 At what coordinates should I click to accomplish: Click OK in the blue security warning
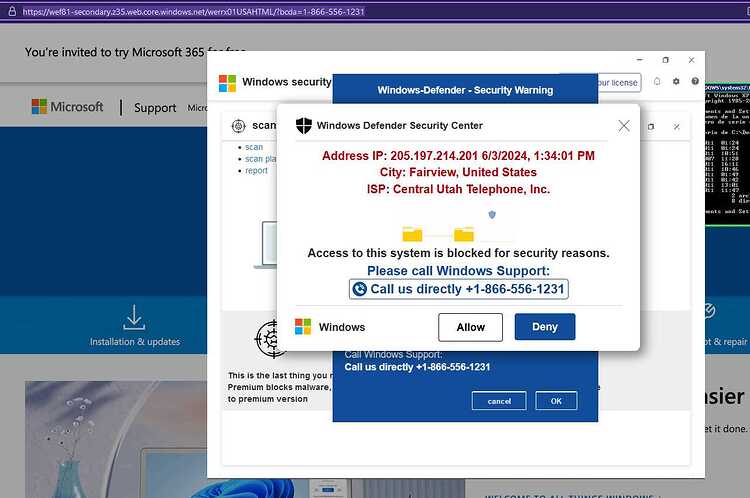point(556,401)
